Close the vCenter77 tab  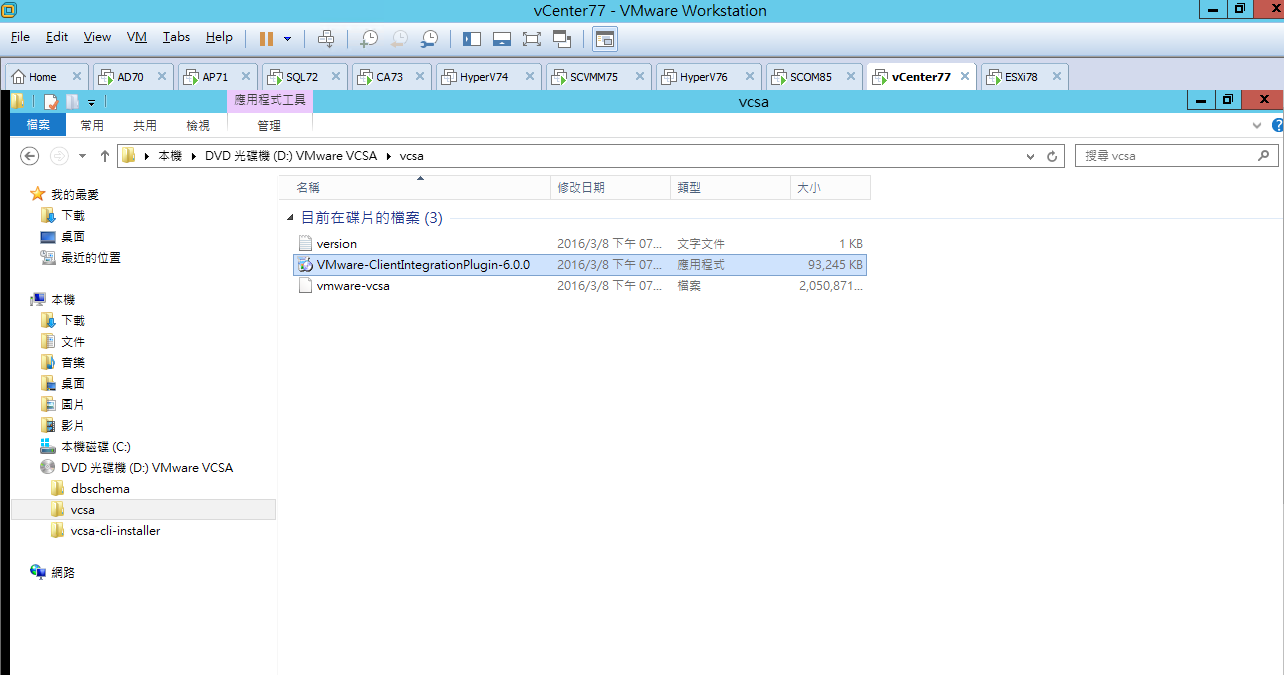click(x=965, y=77)
